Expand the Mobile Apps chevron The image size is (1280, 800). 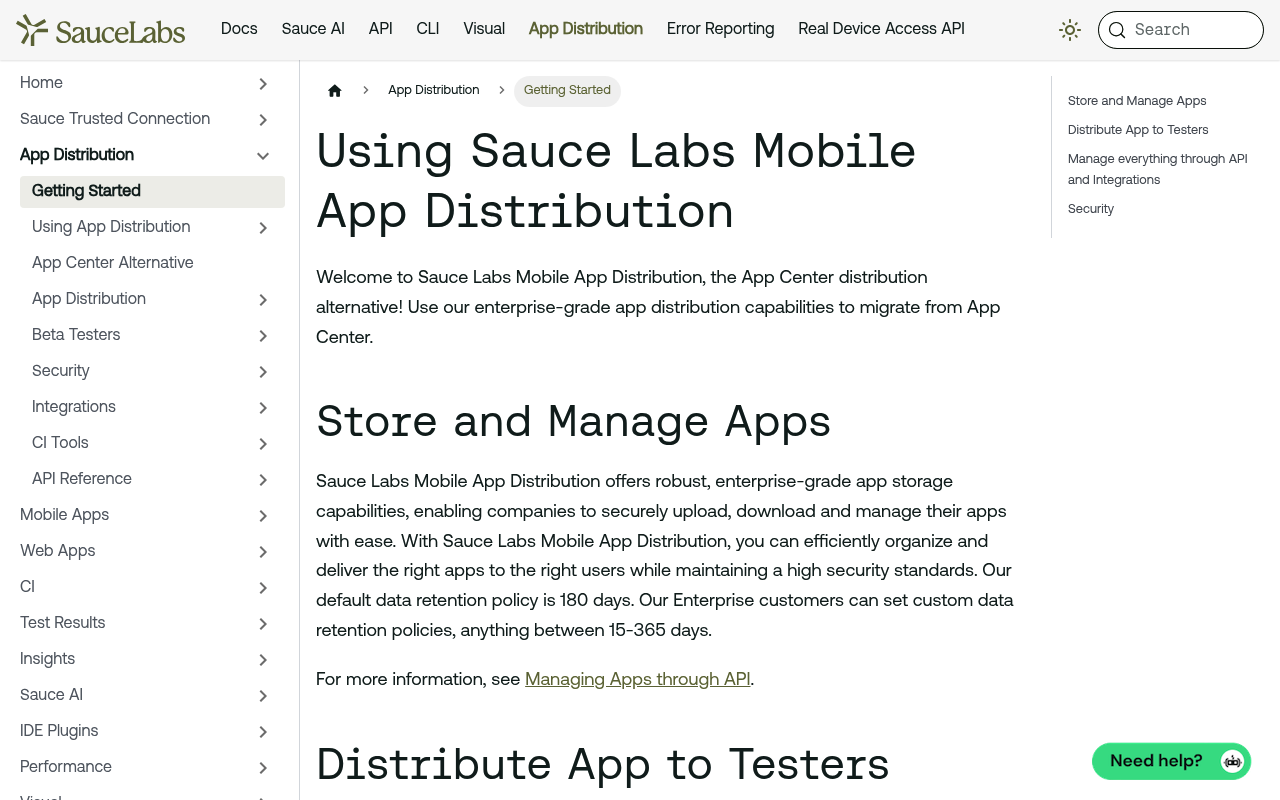[263, 516]
